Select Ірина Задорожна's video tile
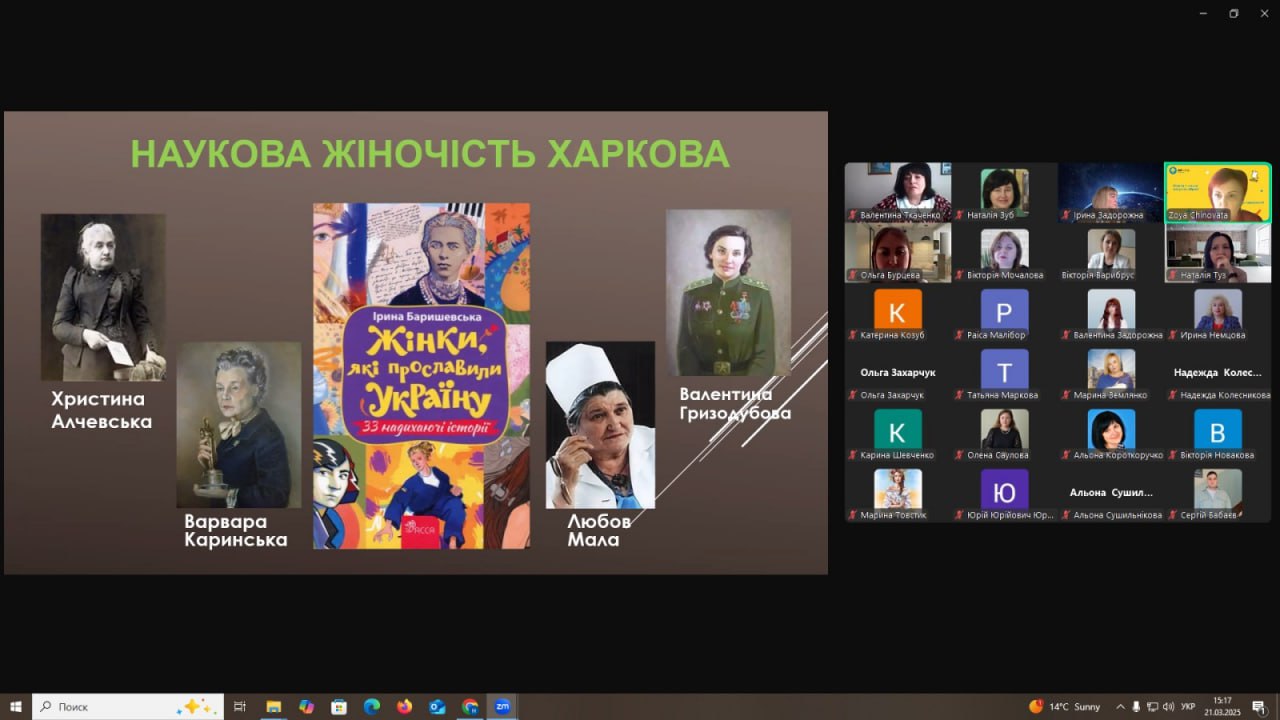The height and width of the screenshot is (720, 1280). point(1111,192)
